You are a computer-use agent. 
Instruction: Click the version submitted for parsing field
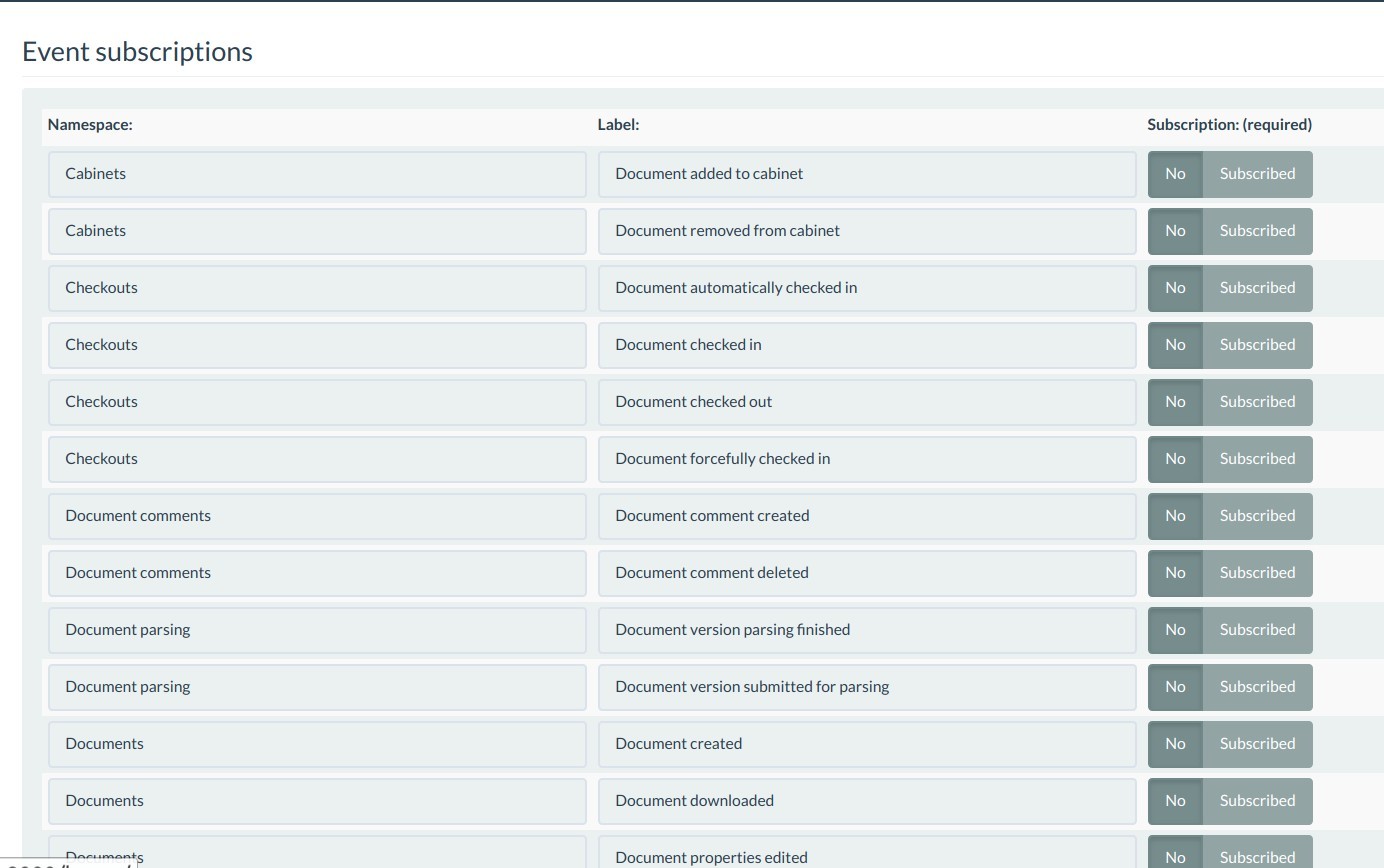tap(867, 687)
